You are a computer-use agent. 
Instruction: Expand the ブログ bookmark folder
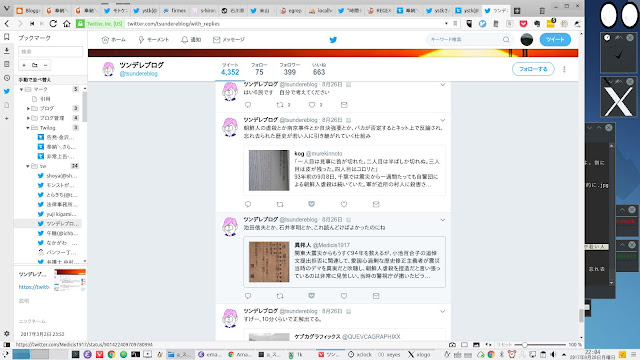click(x=28, y=108)
